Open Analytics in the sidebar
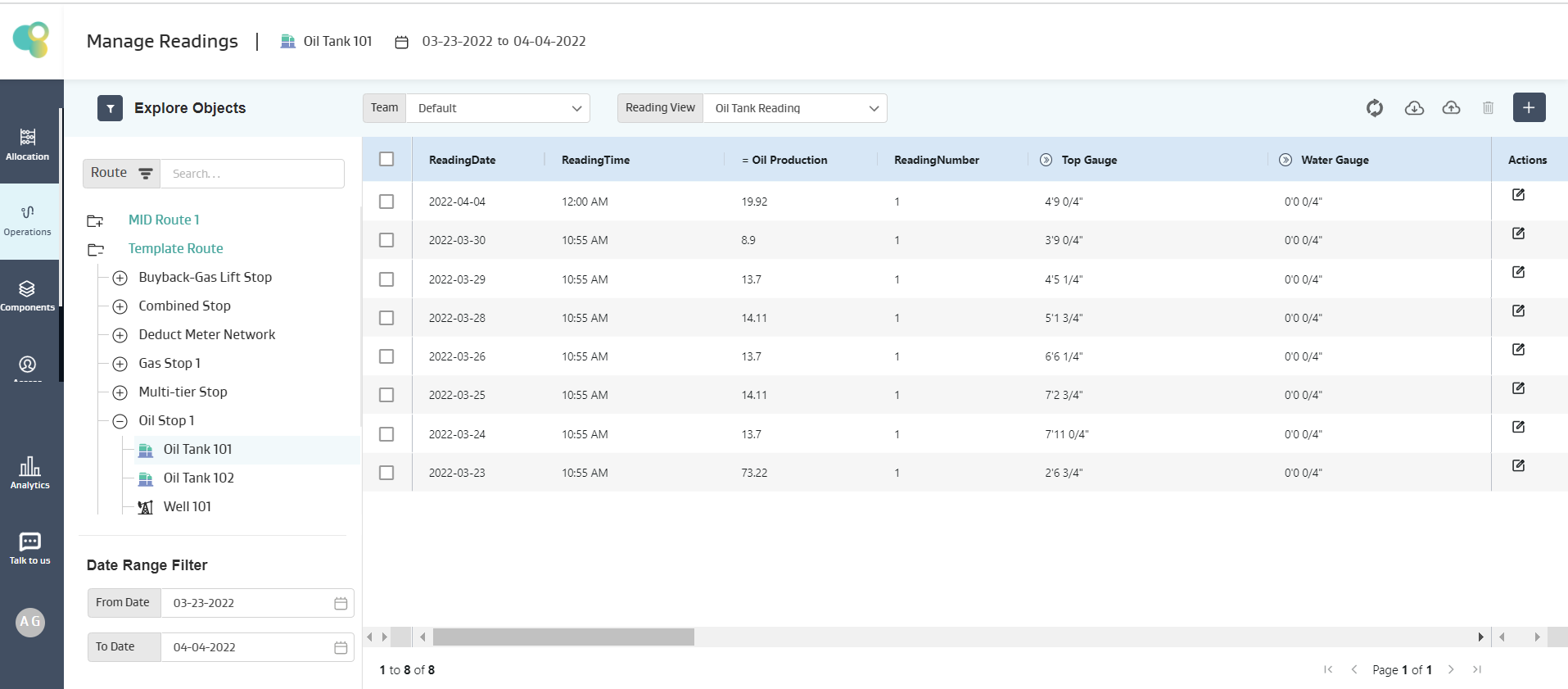The height and width of the screenshot is (689, 1568). (30, 473)
